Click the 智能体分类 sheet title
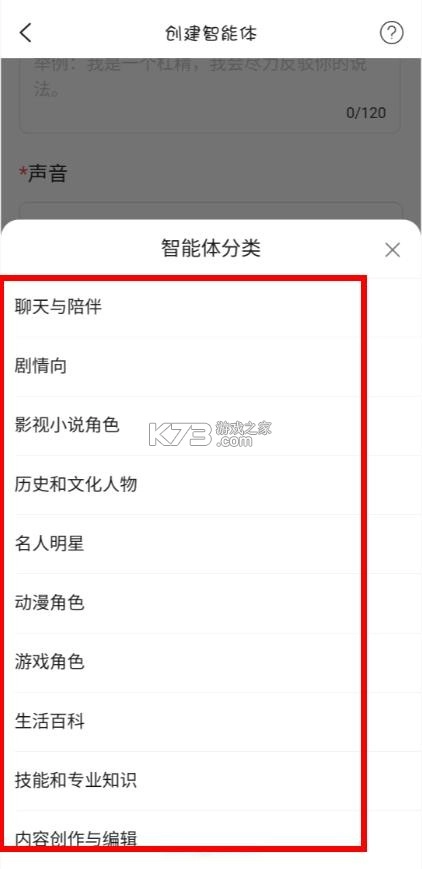Viewport: 422px width, 869px height. click(x=211, y=248)
